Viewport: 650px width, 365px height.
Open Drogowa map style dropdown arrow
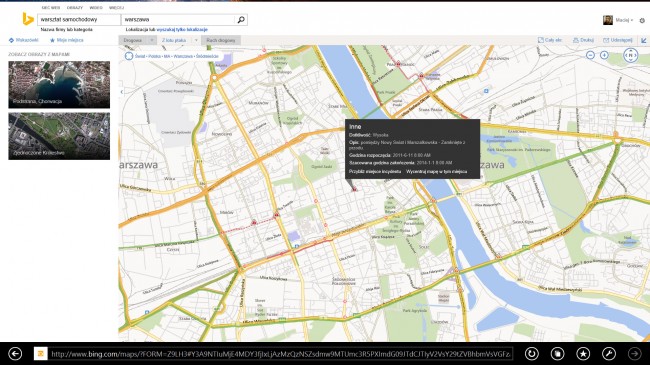(152, 40)
